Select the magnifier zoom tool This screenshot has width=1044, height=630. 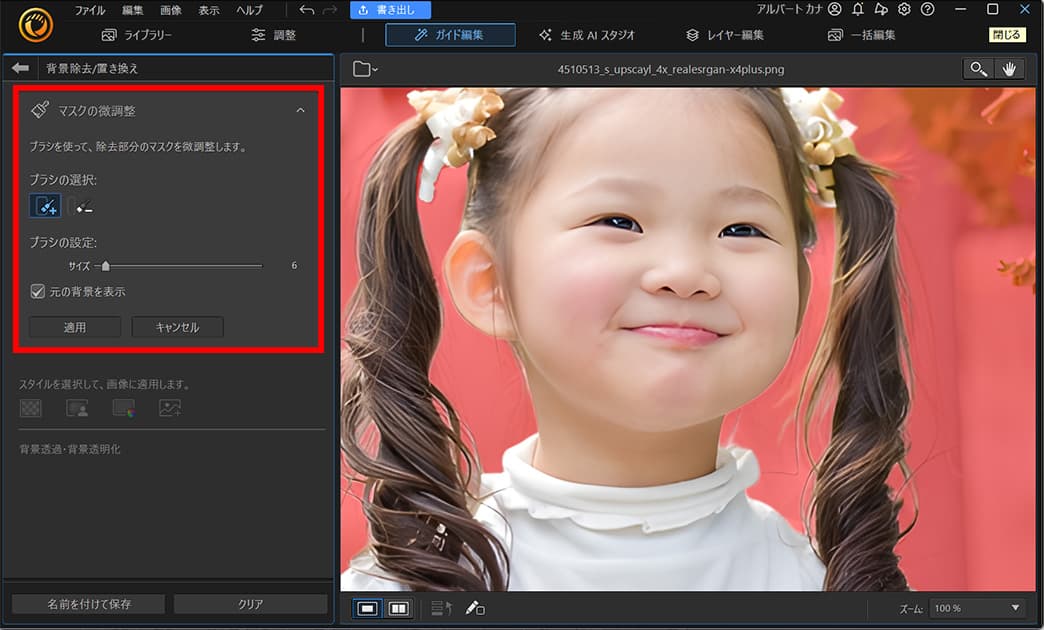click(978, 68)
